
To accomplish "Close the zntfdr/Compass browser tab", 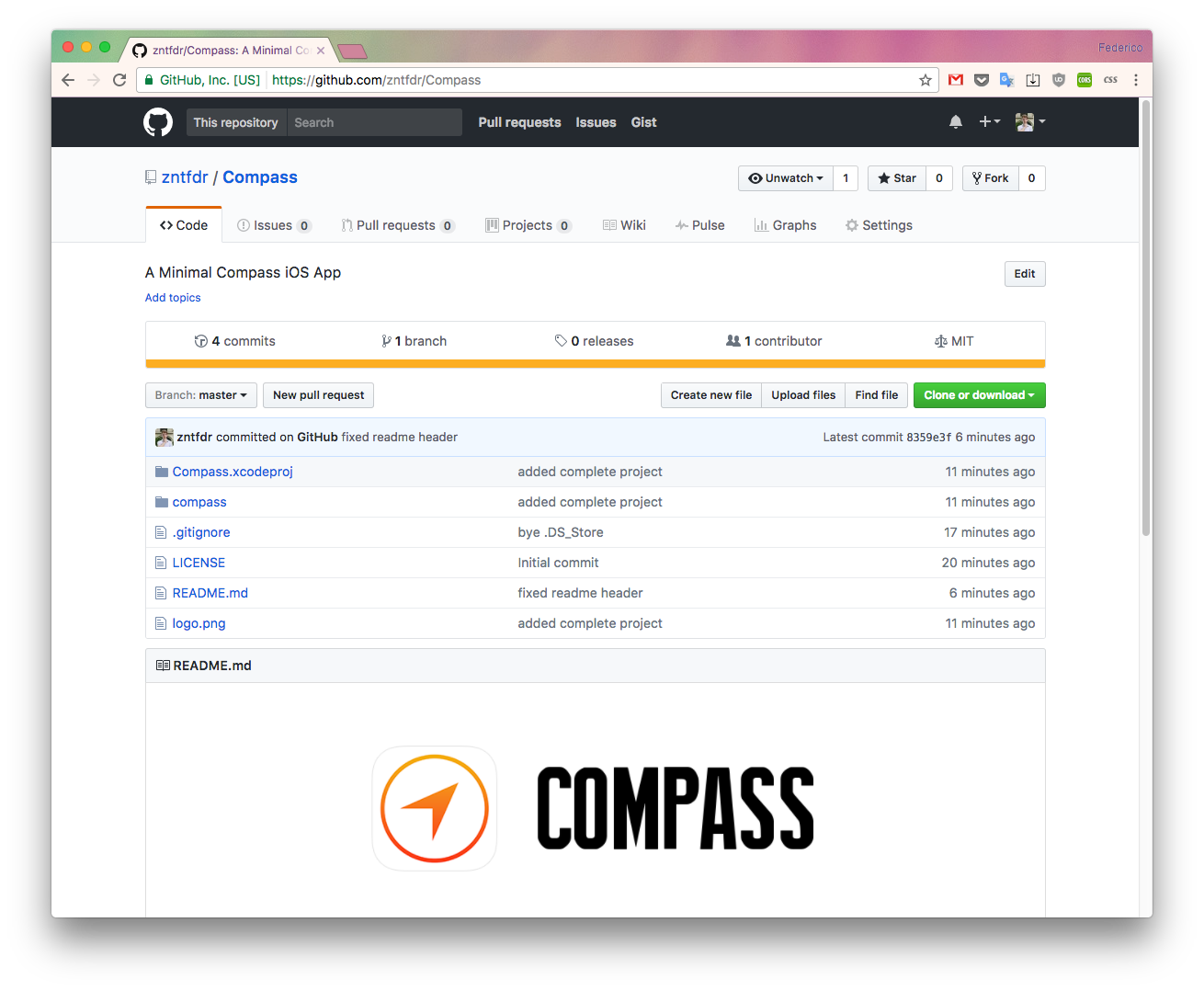I will click(x=321, y=51).
